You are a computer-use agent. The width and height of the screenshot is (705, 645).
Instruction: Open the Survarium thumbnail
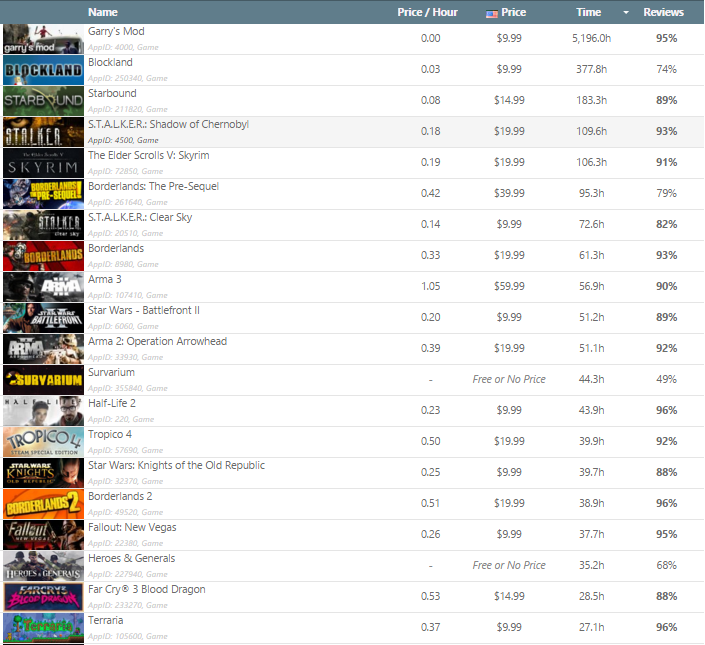coord(43,380)
